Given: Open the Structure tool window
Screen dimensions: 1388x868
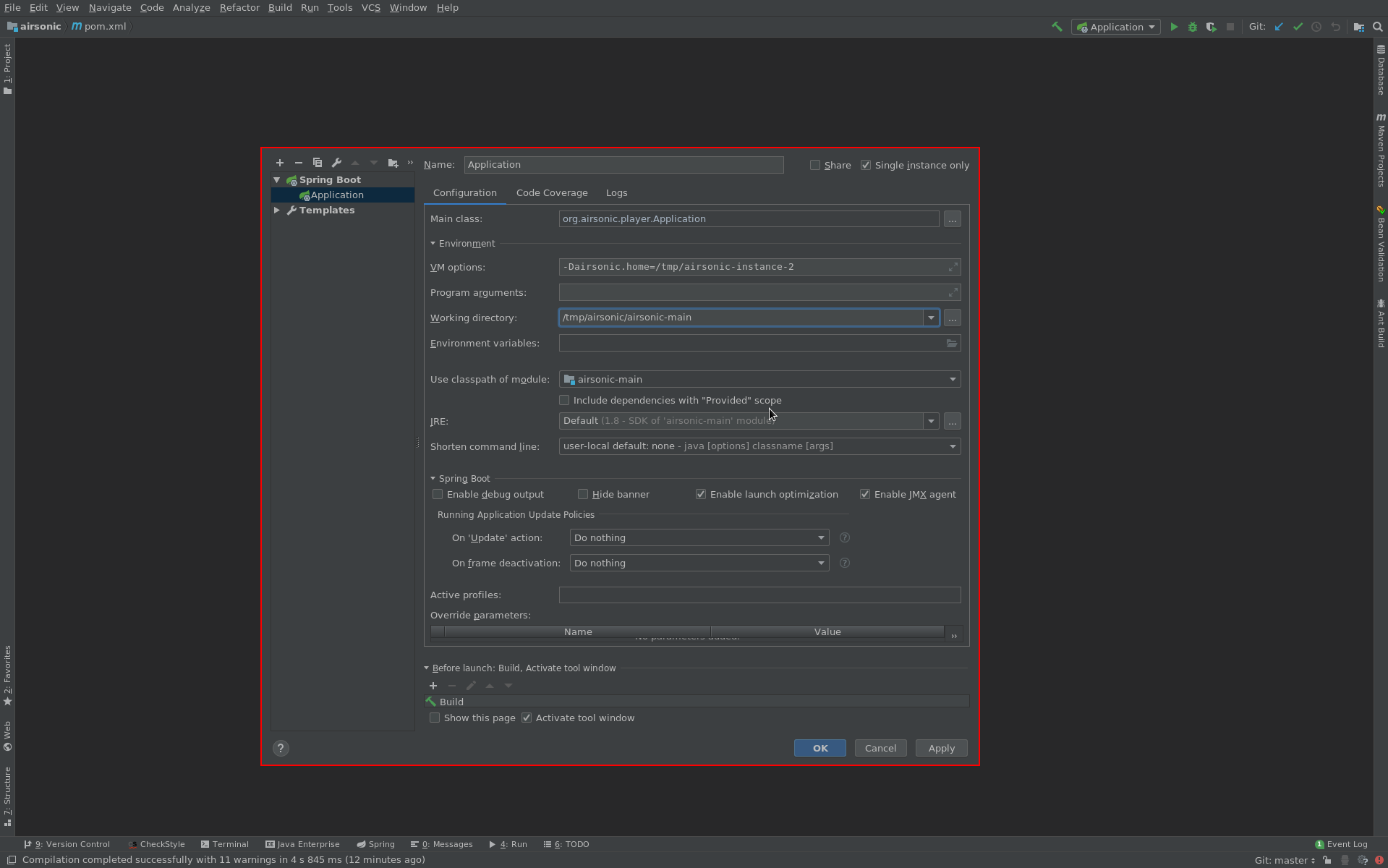Looking at the screenshot, I should point(7,796).
